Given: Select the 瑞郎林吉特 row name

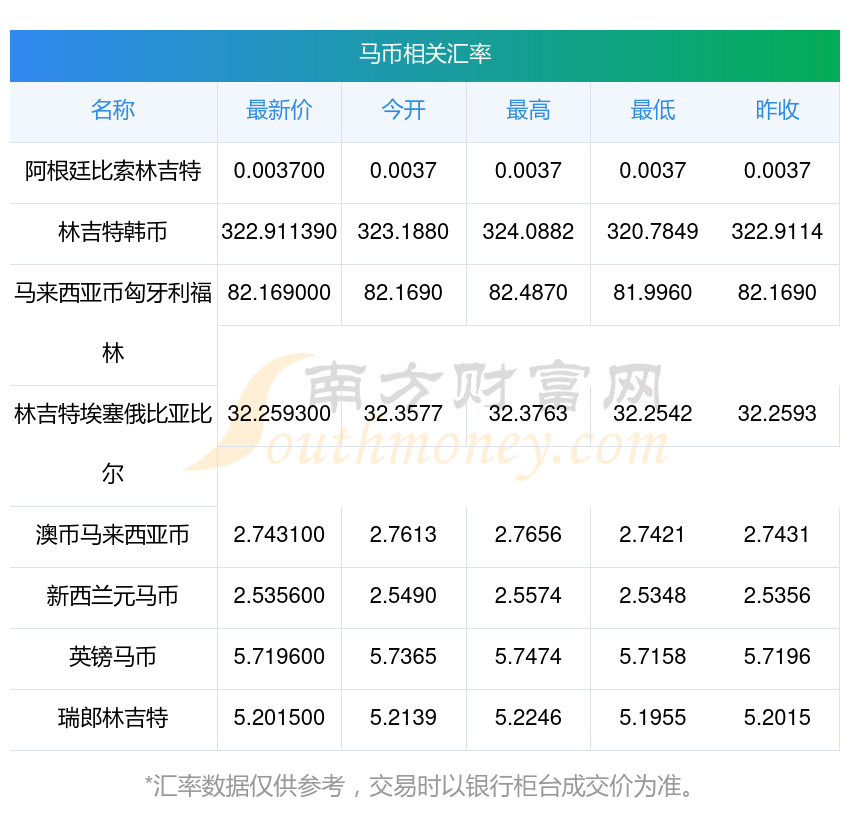Looking at the screenshot, I should click(113, 718).
